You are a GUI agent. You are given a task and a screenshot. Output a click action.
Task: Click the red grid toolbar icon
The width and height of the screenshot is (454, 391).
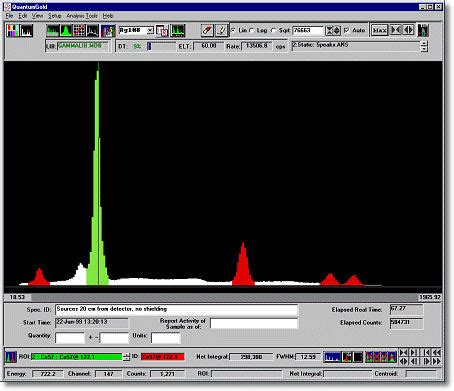click(x=79, y=31)
